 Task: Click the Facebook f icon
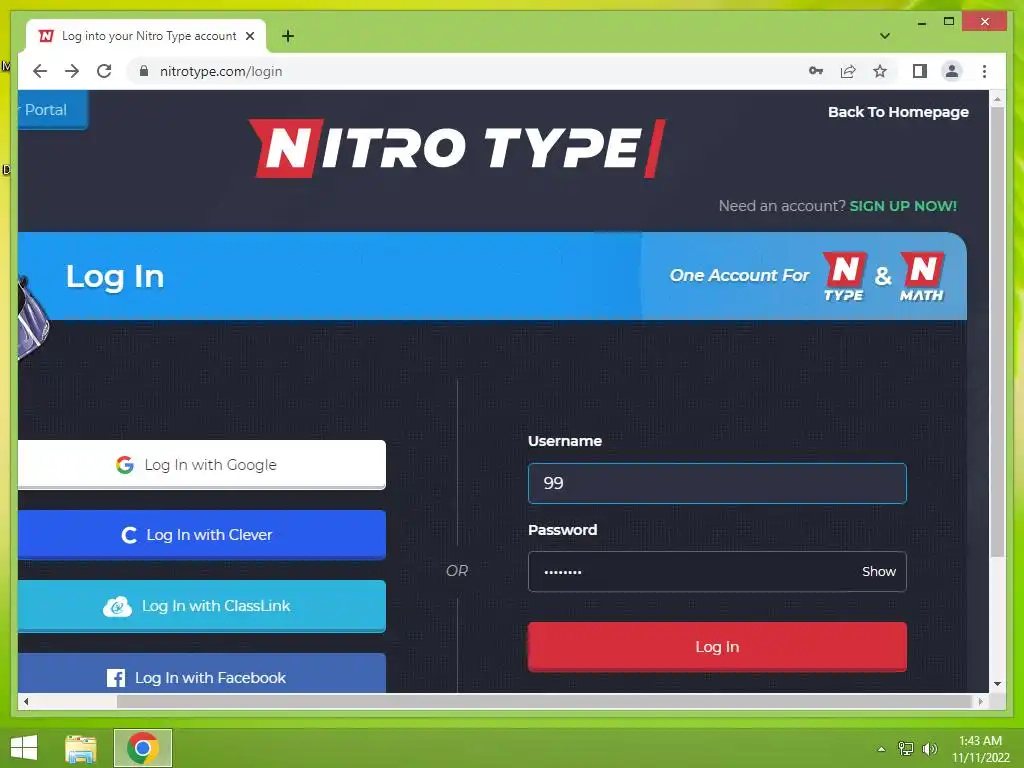coord(116,678)
